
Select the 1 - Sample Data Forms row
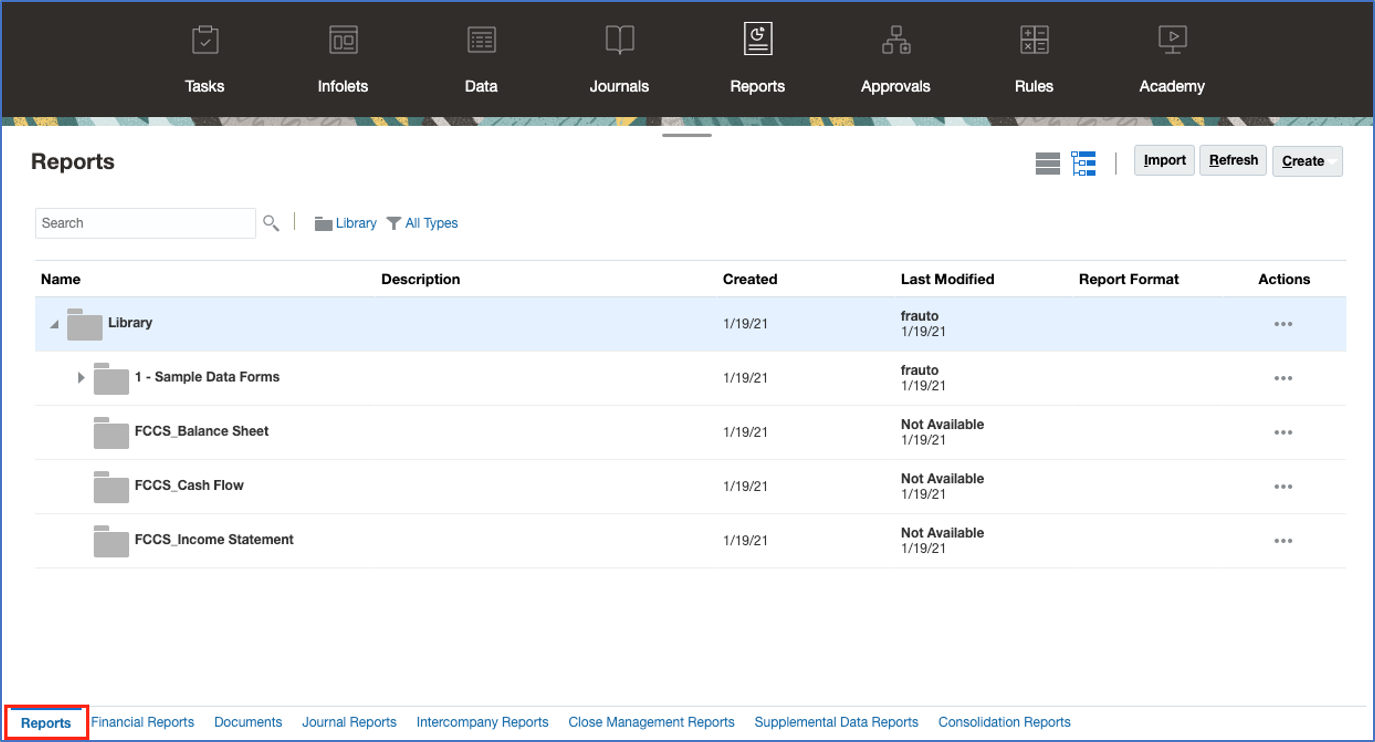(x=690, y=378)
